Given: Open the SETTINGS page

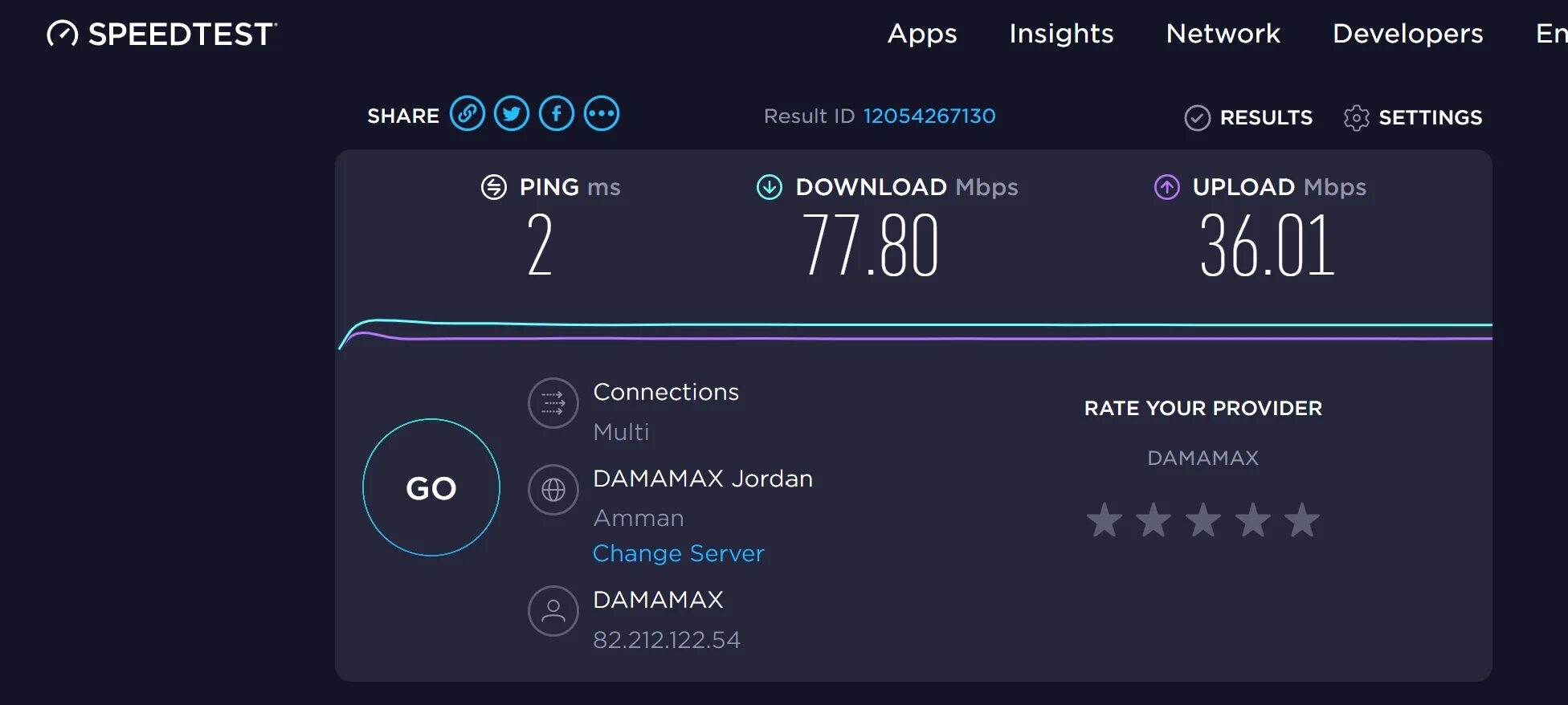Looking at the screenshot, I should pos(1430,118).
